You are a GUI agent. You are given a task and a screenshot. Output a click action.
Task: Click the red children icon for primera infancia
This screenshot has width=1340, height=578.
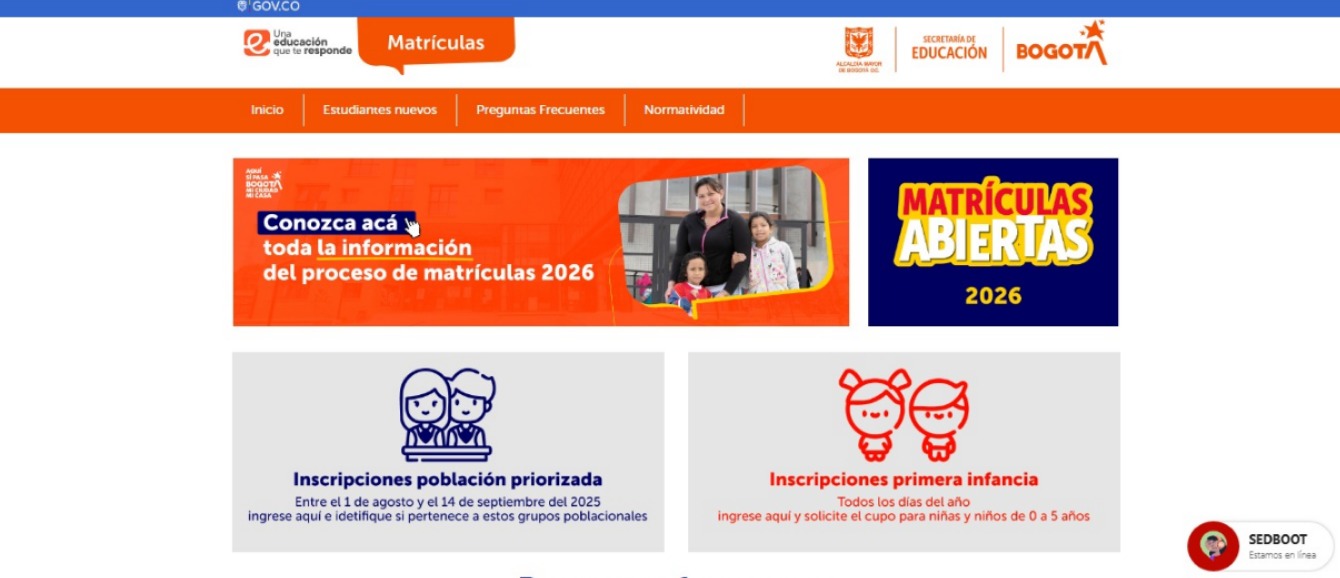coord(904,414)
